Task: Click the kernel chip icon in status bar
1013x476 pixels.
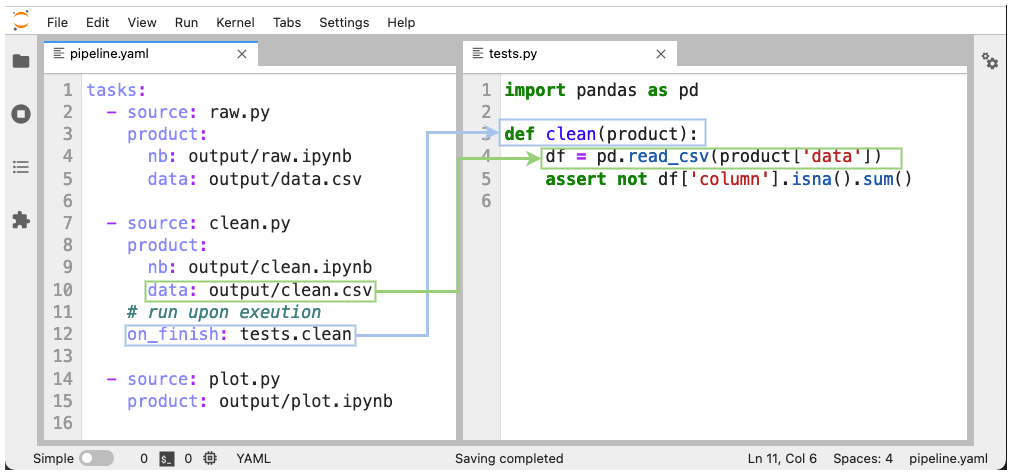Action: pyautogui.click(x=209, y=459)
